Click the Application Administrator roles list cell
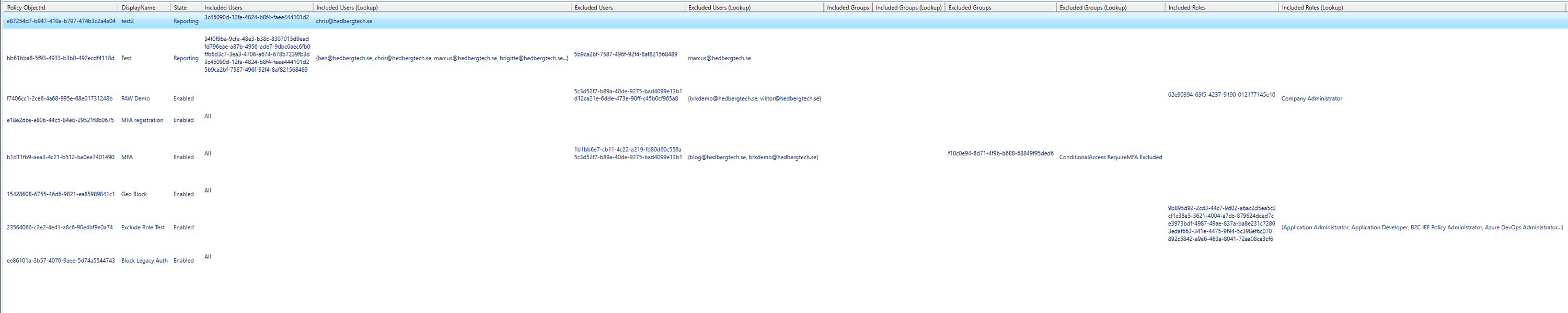Screen dimensions: 1568x313 (1421, 228)
